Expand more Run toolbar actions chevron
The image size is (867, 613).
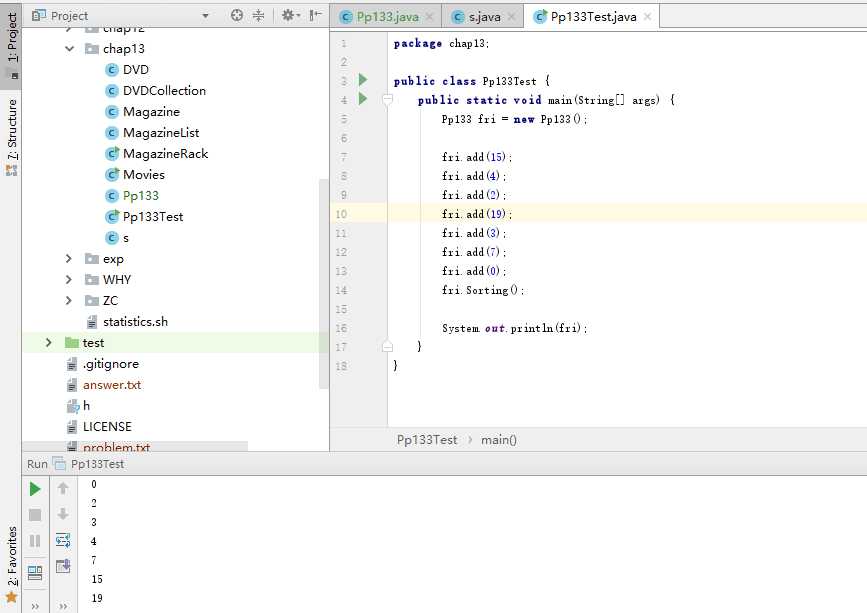(x=35, y=606)
